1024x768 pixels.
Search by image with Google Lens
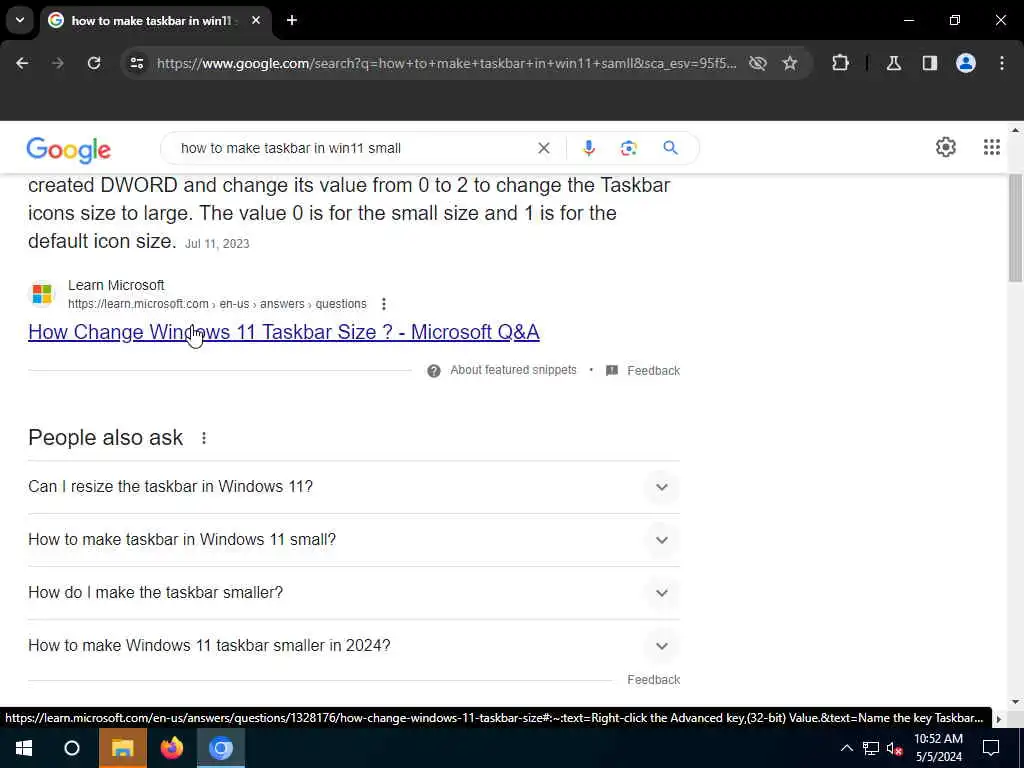click(628, 148)
